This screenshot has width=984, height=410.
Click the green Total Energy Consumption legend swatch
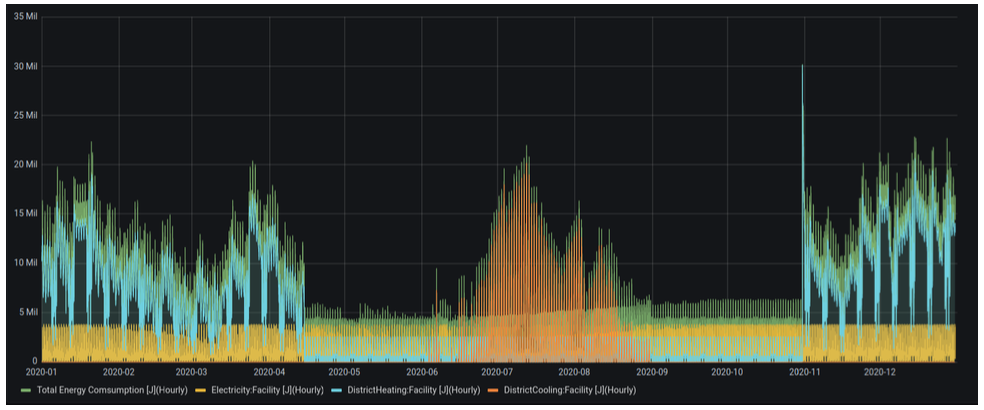click(28, 391)
